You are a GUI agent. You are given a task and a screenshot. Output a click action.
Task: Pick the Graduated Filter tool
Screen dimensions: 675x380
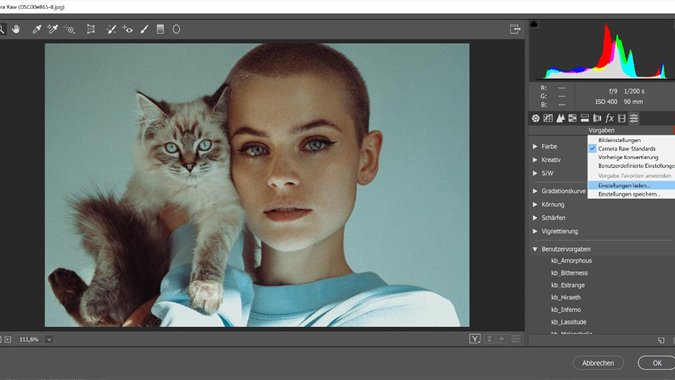tap(160, 29)
